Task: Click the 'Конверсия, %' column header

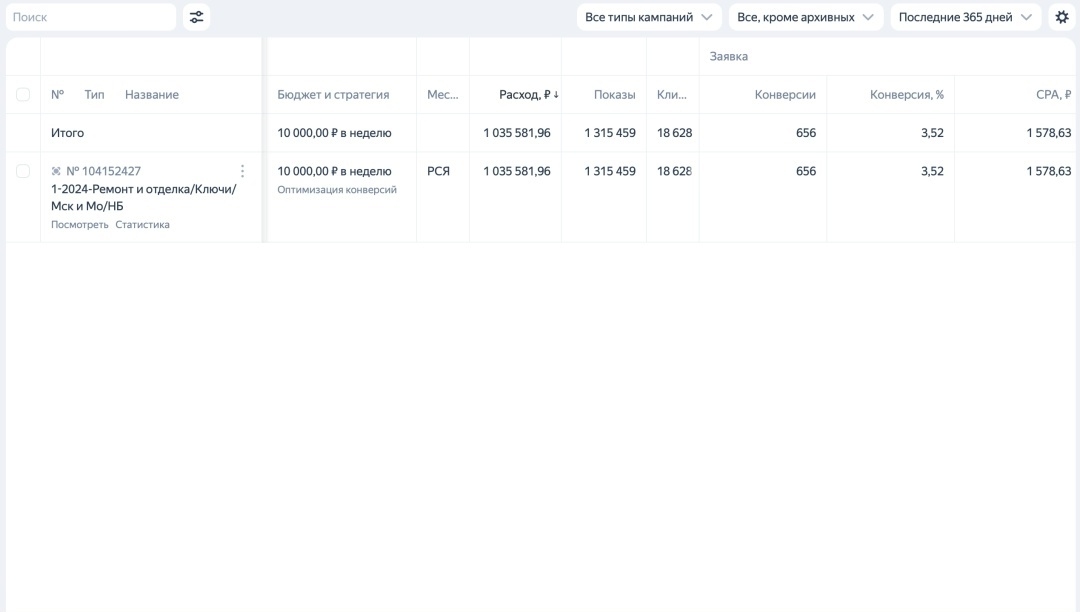Action: tap(906, 94)
